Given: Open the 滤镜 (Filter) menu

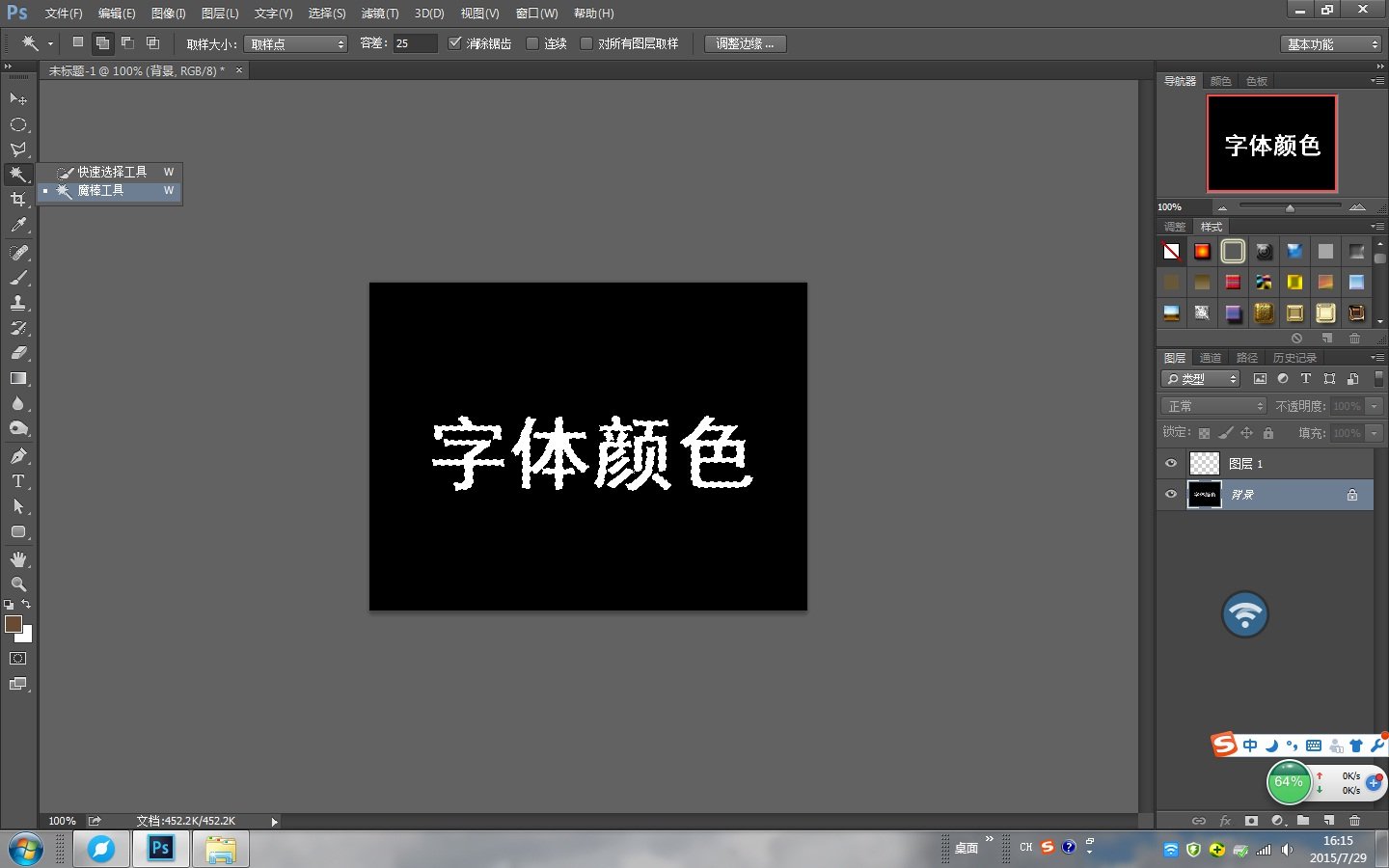Looking at the screenshot, I should 379,13.
